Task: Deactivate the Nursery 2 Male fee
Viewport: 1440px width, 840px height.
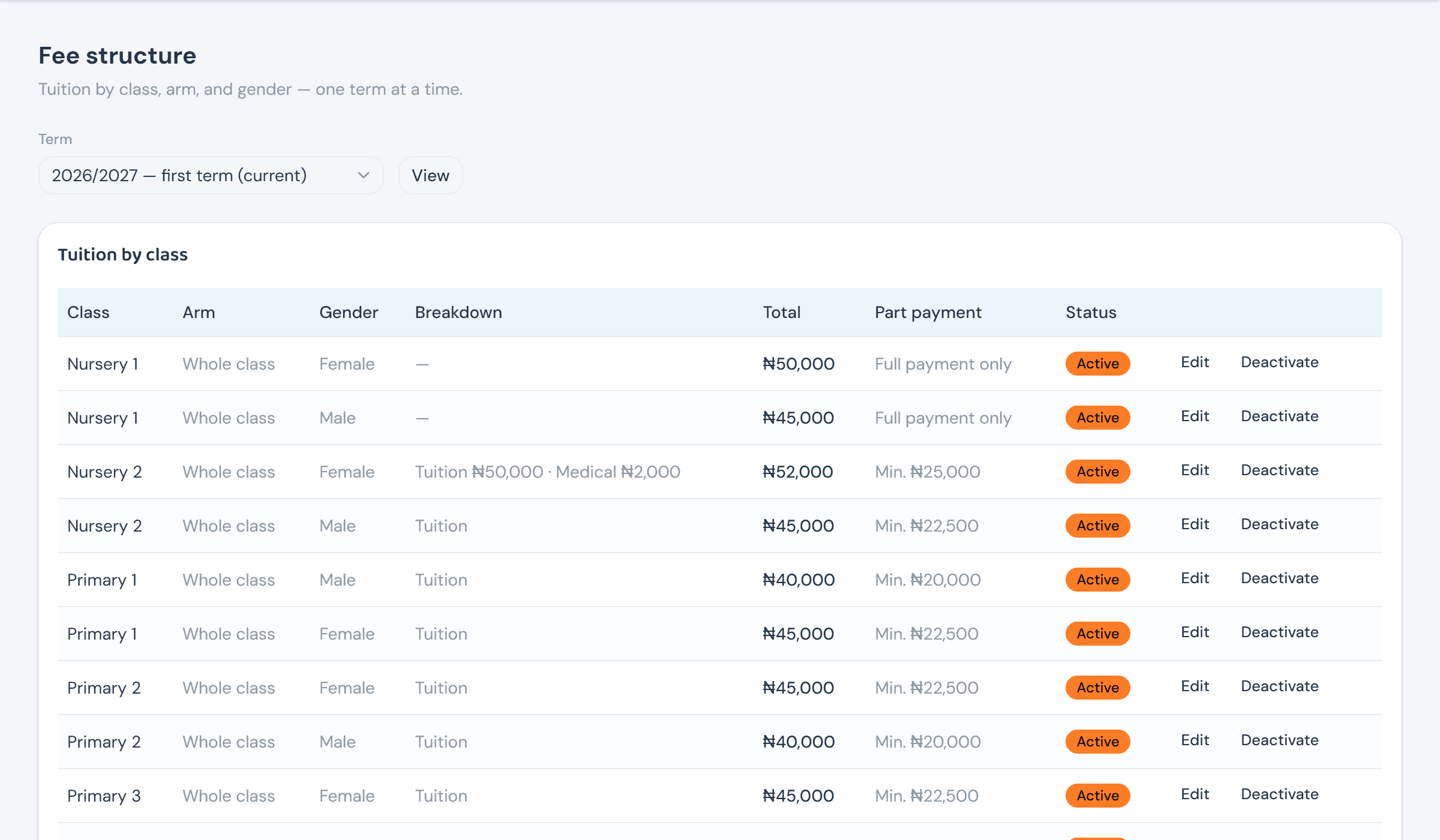Action: 1279,524
